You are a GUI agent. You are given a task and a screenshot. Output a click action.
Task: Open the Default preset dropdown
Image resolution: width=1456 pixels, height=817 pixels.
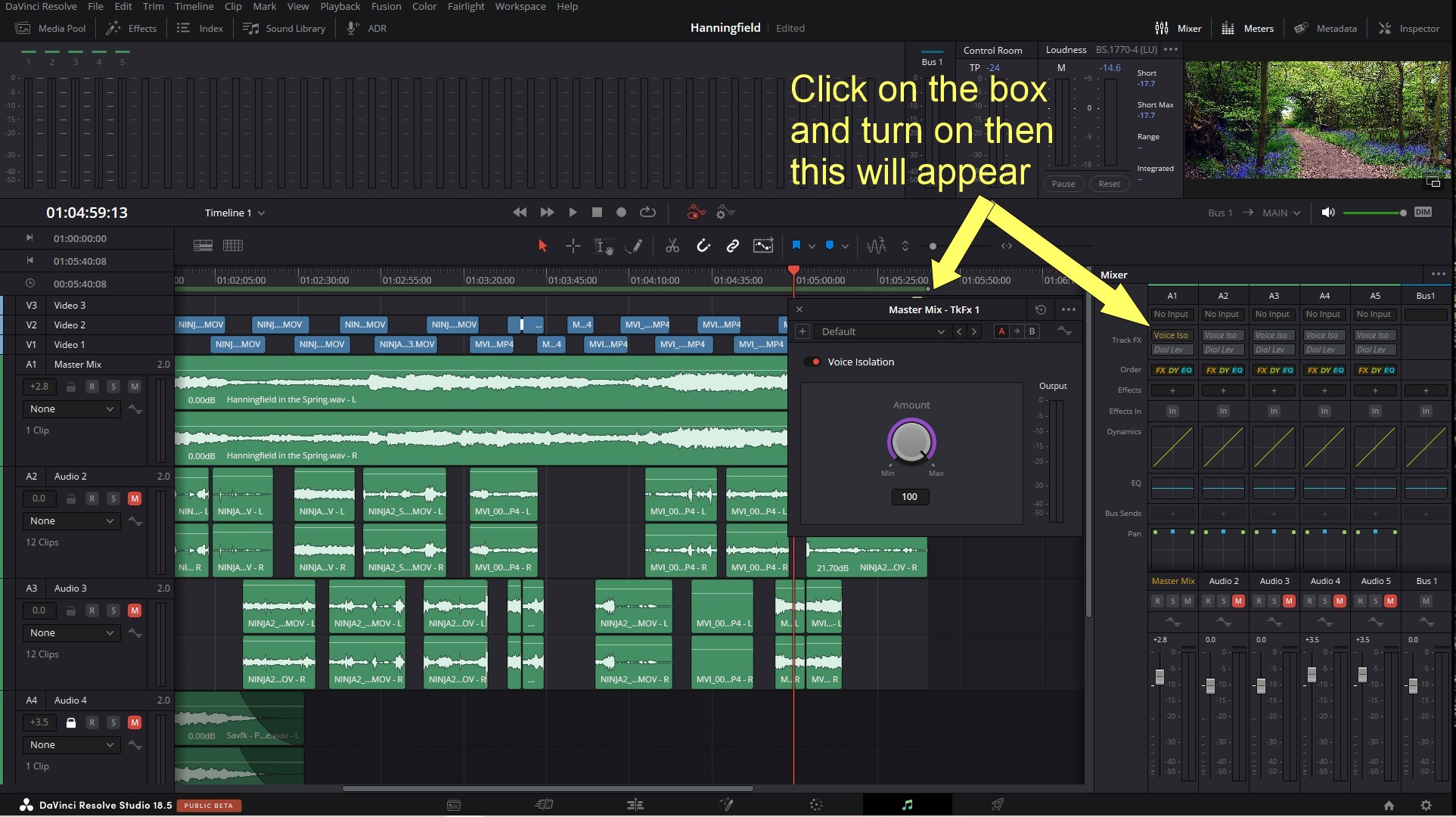pyautogui.click(x=882, y=331)
